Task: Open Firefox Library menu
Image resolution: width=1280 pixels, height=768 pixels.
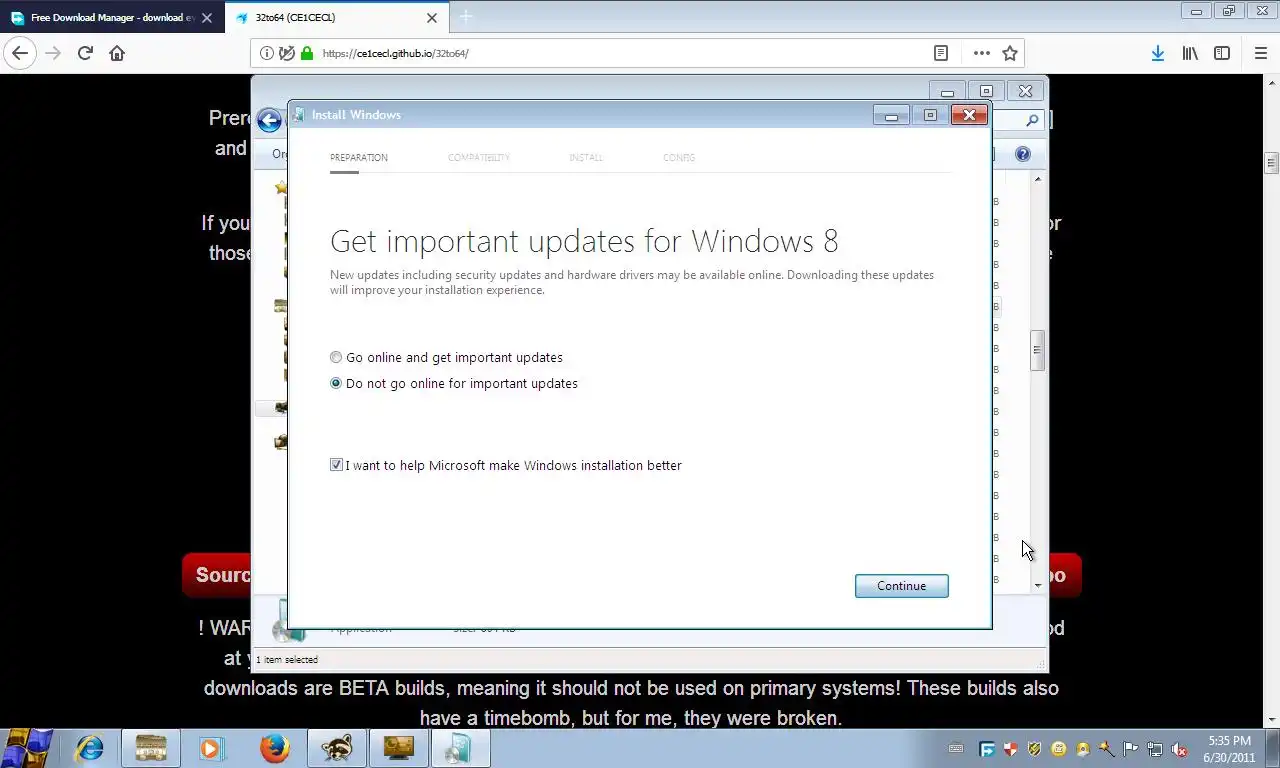Action: coord(1190,53)
